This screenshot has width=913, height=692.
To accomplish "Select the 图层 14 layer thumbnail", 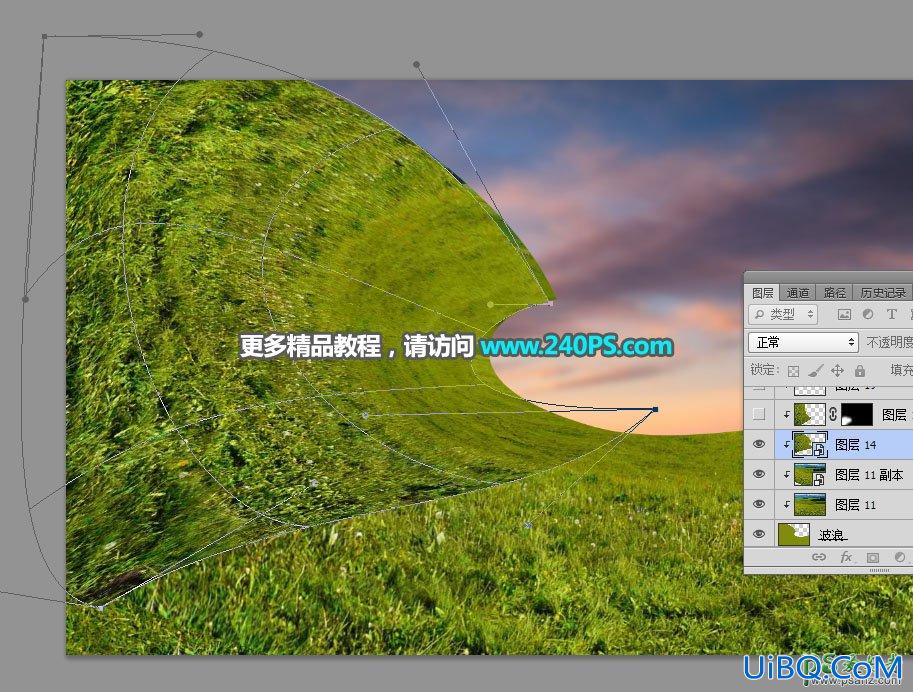I will click(x=810, y=444).
